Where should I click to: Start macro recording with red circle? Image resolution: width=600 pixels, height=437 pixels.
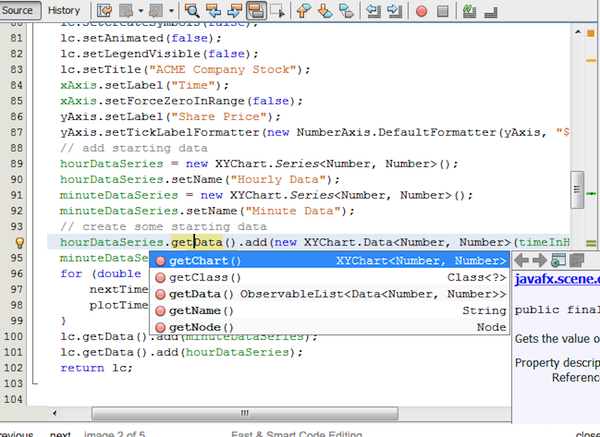click(423, 11)
